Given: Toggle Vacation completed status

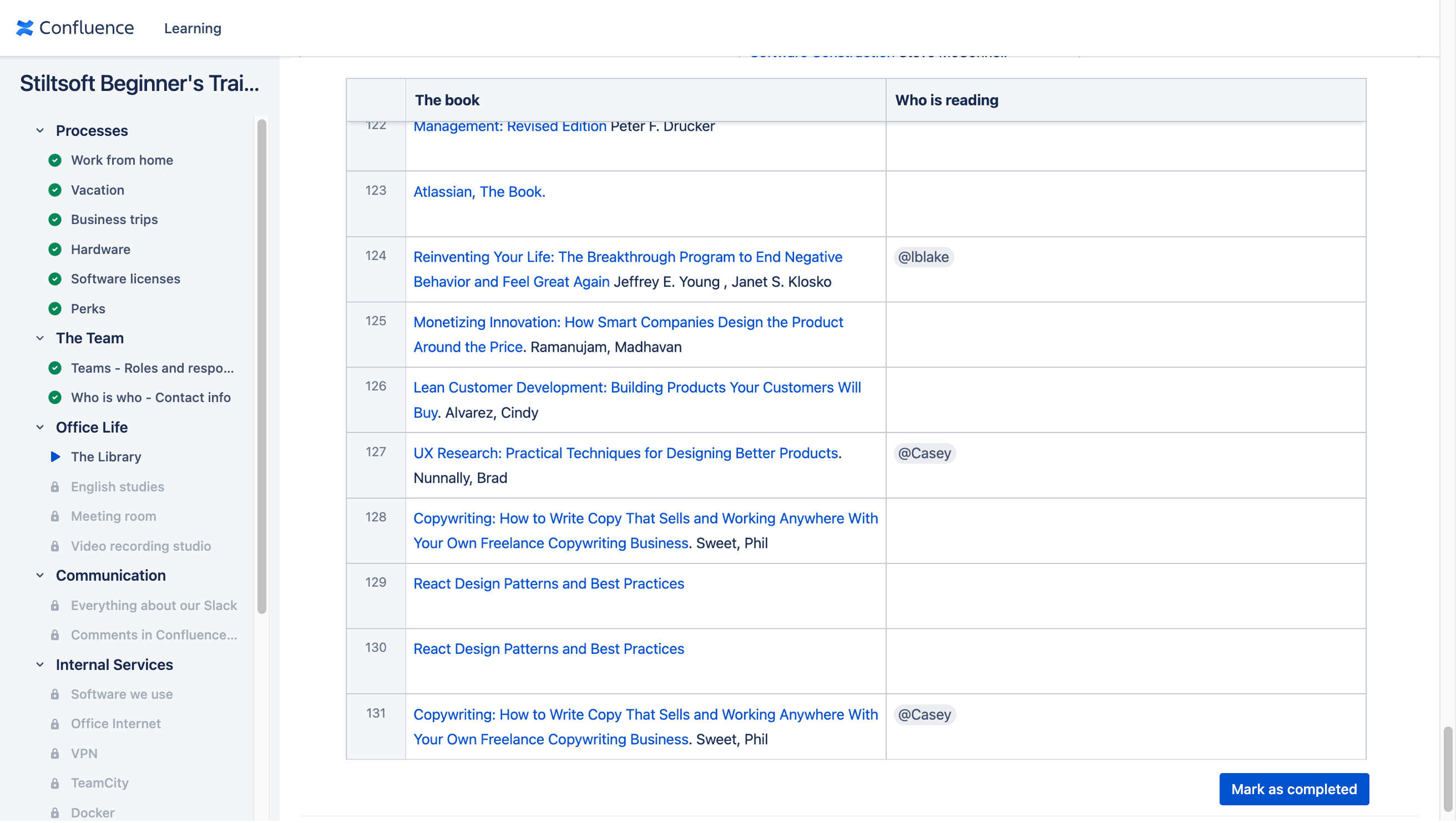Looking at the screenshot, I should coord(55,189).
